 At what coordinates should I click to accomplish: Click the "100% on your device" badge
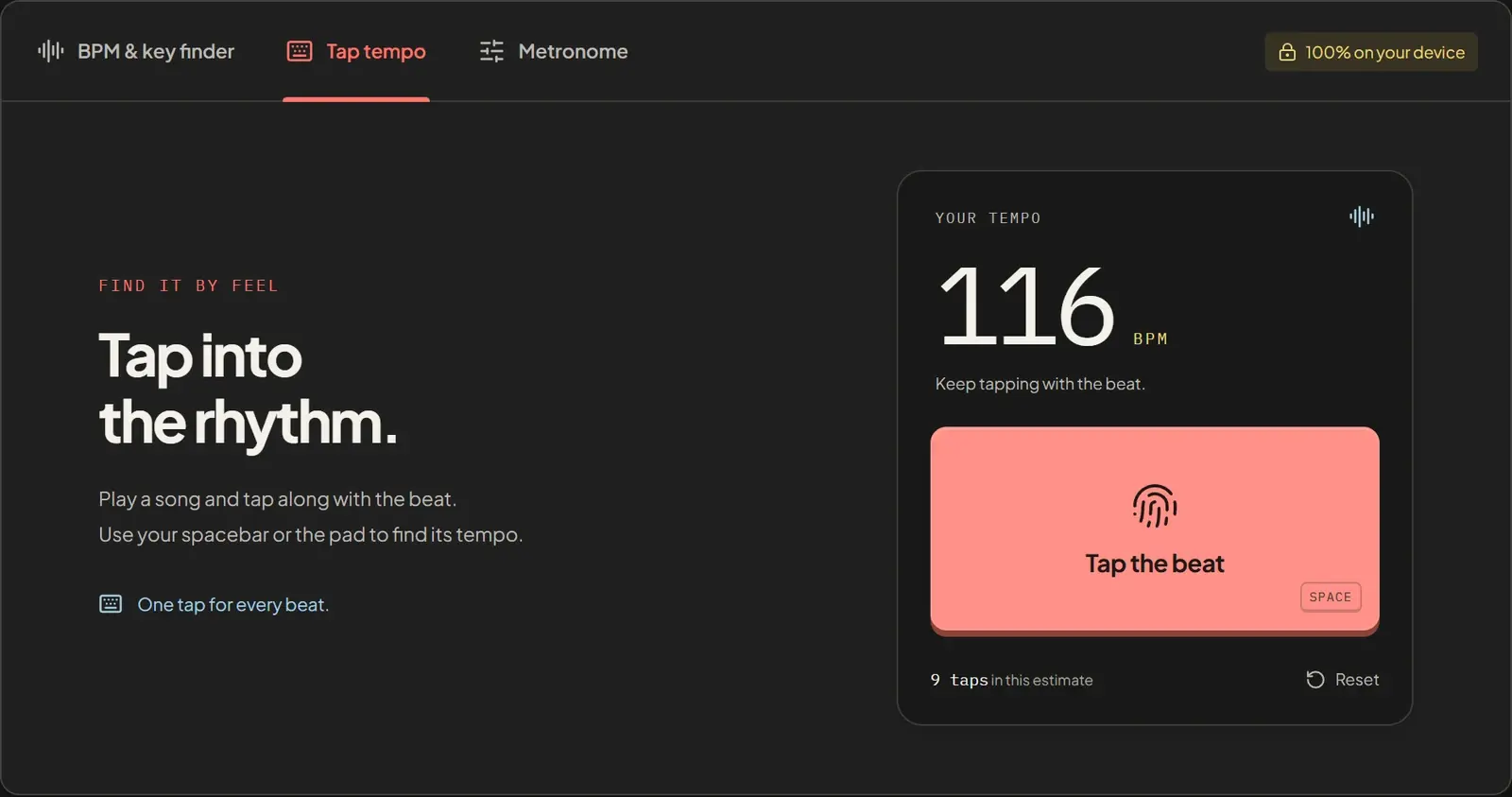[1371, 52]
